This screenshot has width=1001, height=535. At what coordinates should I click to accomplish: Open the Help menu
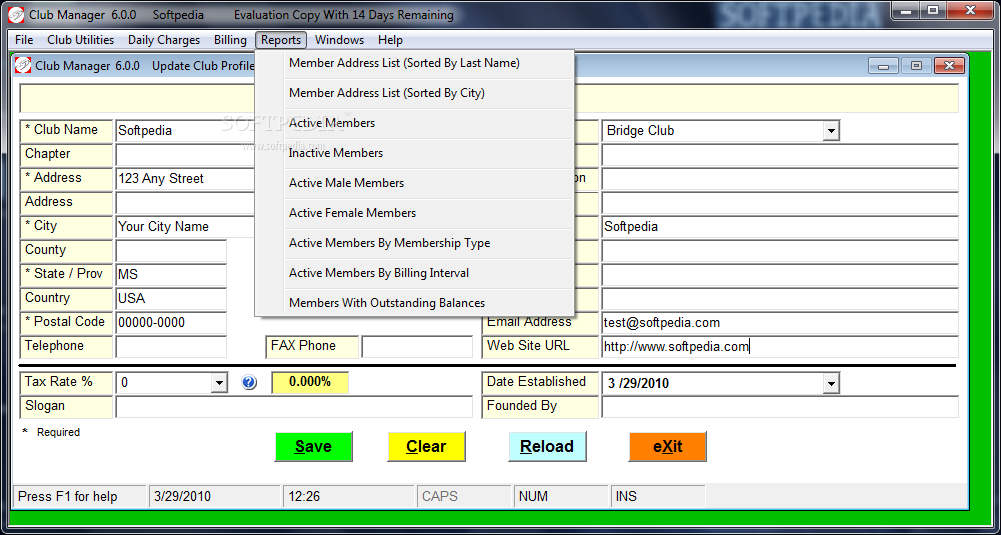tap(390, 40)
